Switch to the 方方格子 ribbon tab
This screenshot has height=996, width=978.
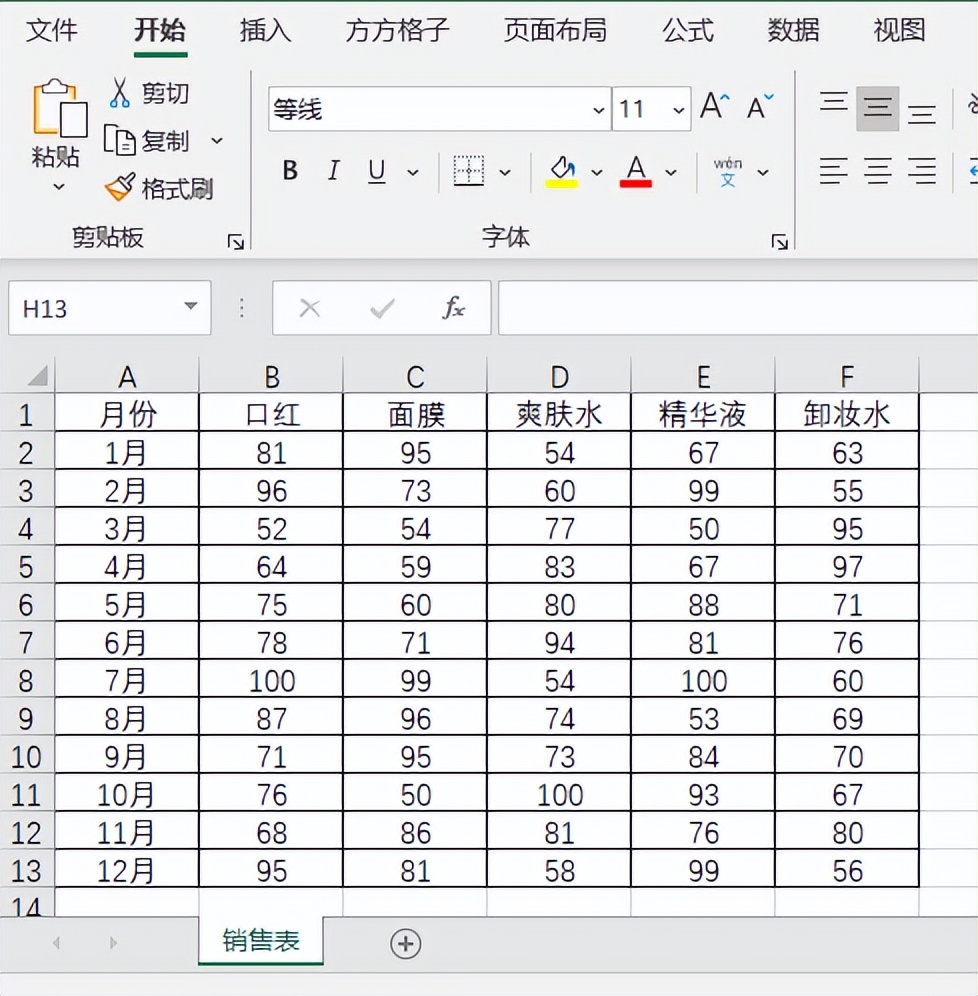tap(396, 31)
